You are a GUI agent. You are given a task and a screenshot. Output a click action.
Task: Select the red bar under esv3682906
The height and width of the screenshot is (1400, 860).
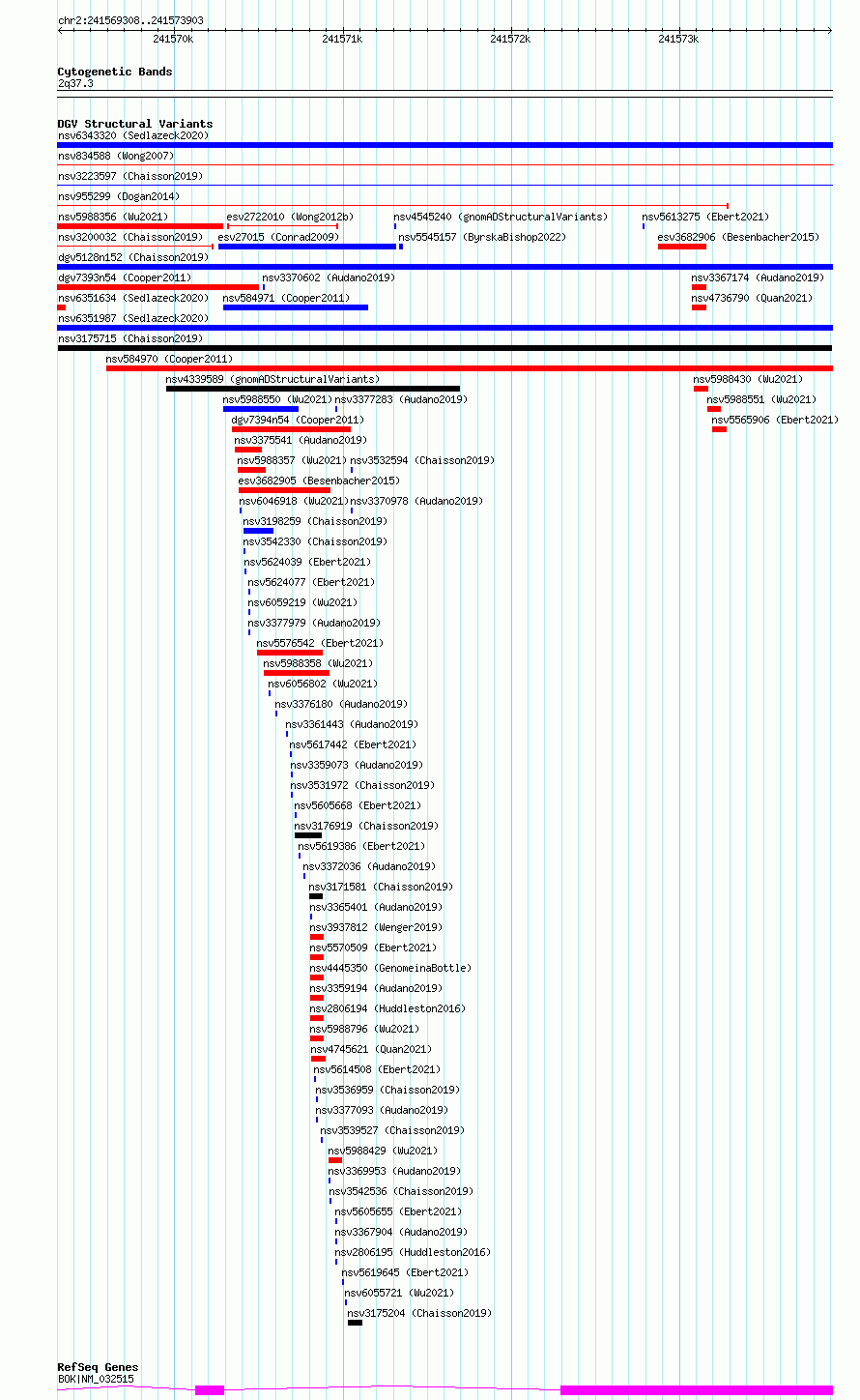682,247
